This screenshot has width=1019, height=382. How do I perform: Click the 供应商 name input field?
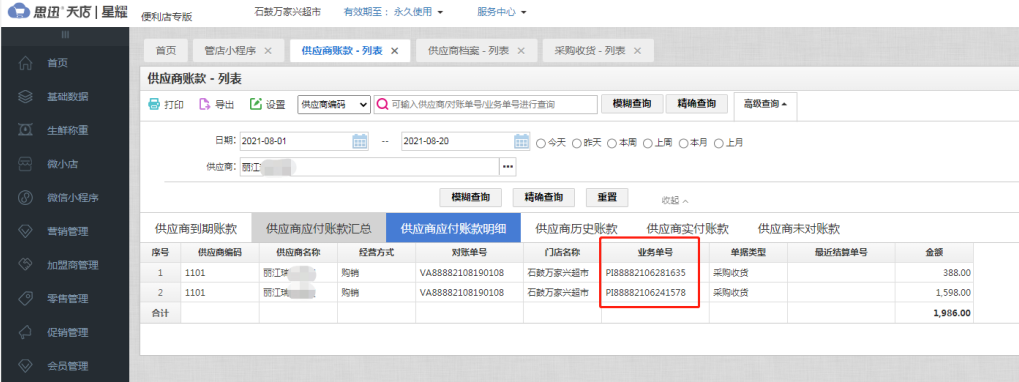click(369, 167)
